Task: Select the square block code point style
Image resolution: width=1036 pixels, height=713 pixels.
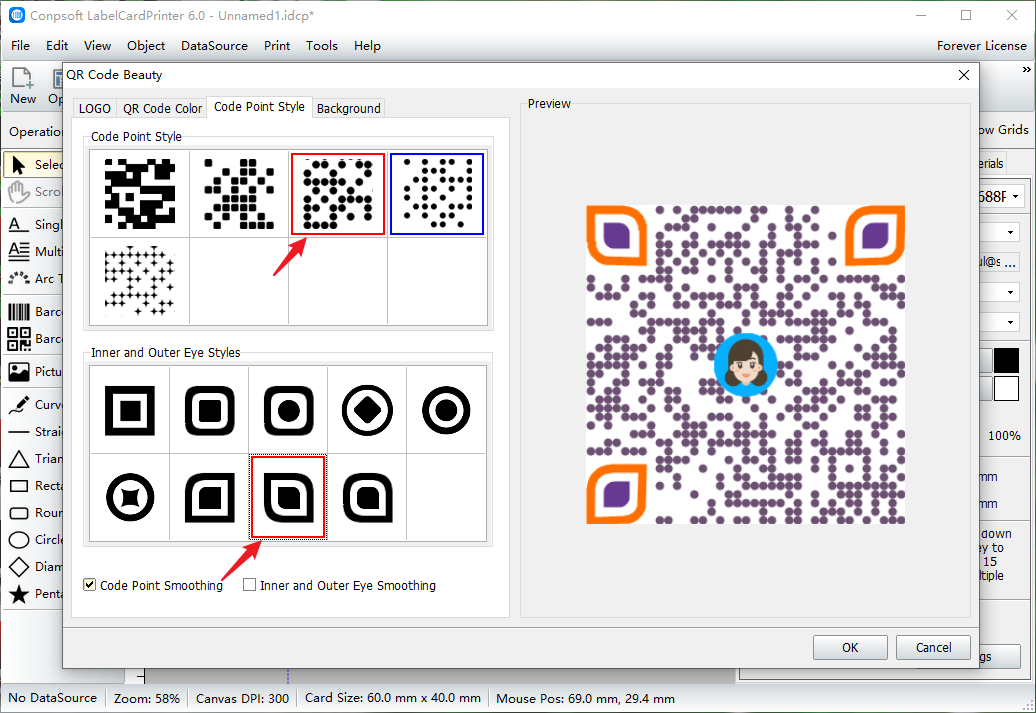Action: coord(139,194)
